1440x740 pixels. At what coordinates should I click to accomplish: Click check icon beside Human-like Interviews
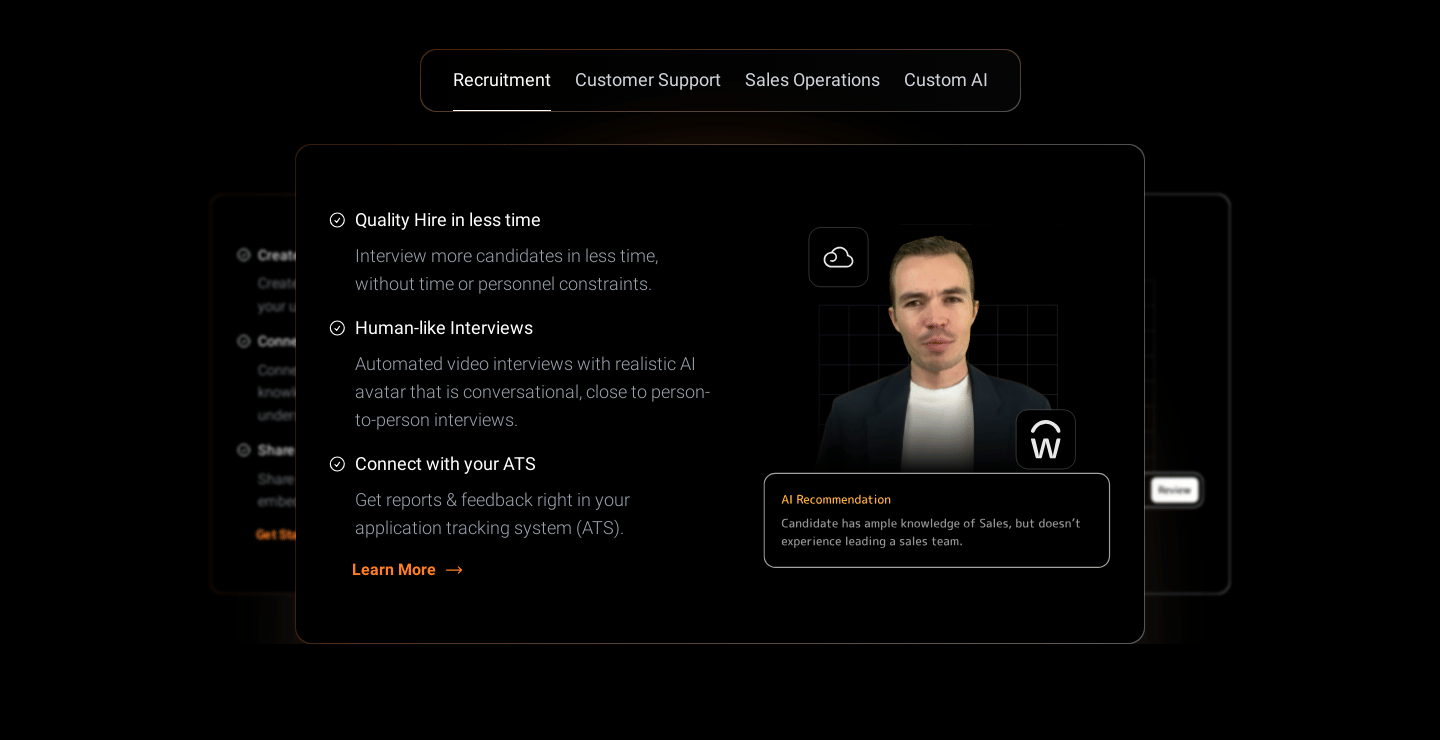click(337, 328)
